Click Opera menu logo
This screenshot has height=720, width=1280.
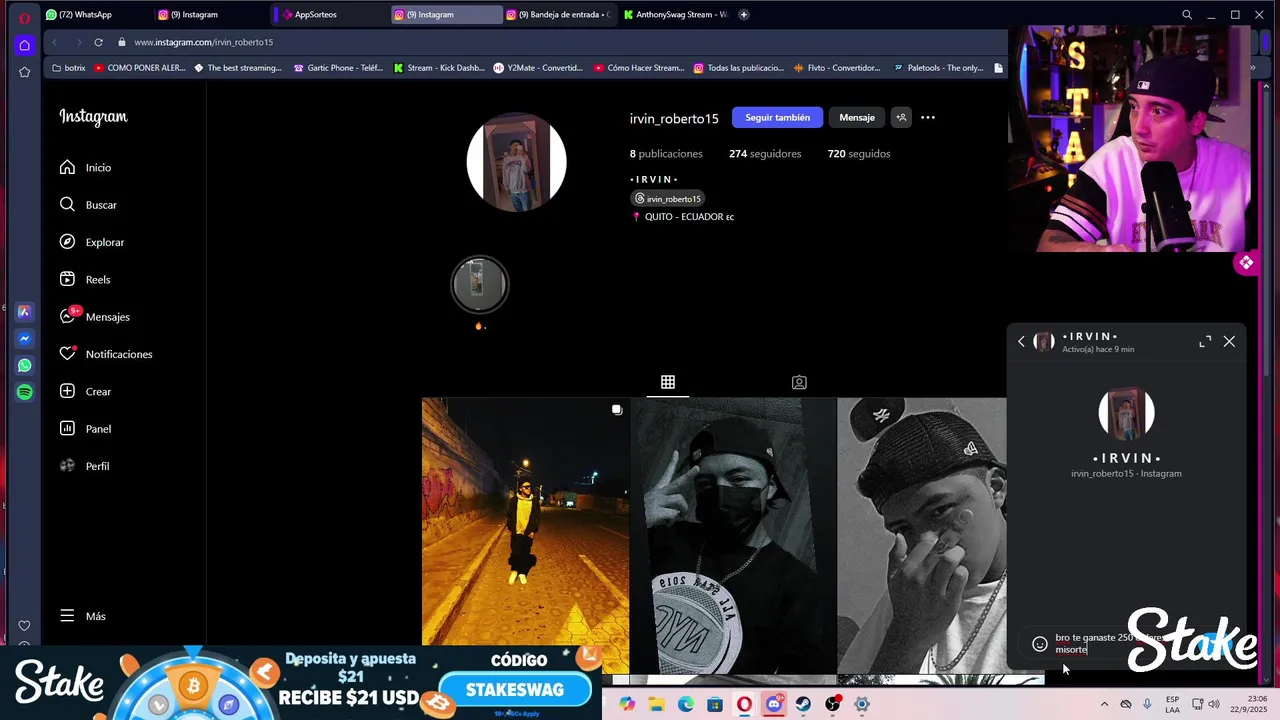tap(24, 18)
